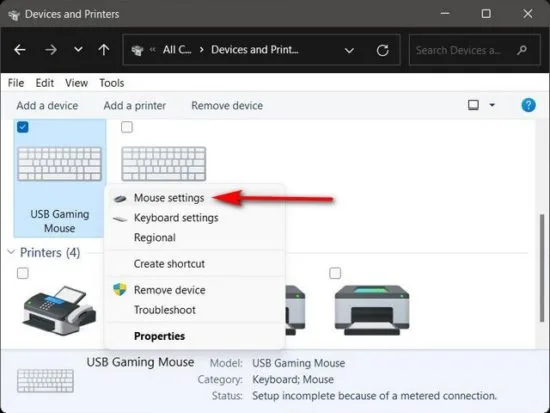Click Add a device in toolbar
Viewport: 550px width, 413px height.
47,105
